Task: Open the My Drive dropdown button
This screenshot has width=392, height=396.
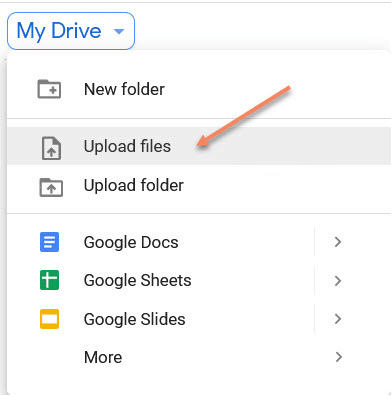Action: (x=71, y=31)
